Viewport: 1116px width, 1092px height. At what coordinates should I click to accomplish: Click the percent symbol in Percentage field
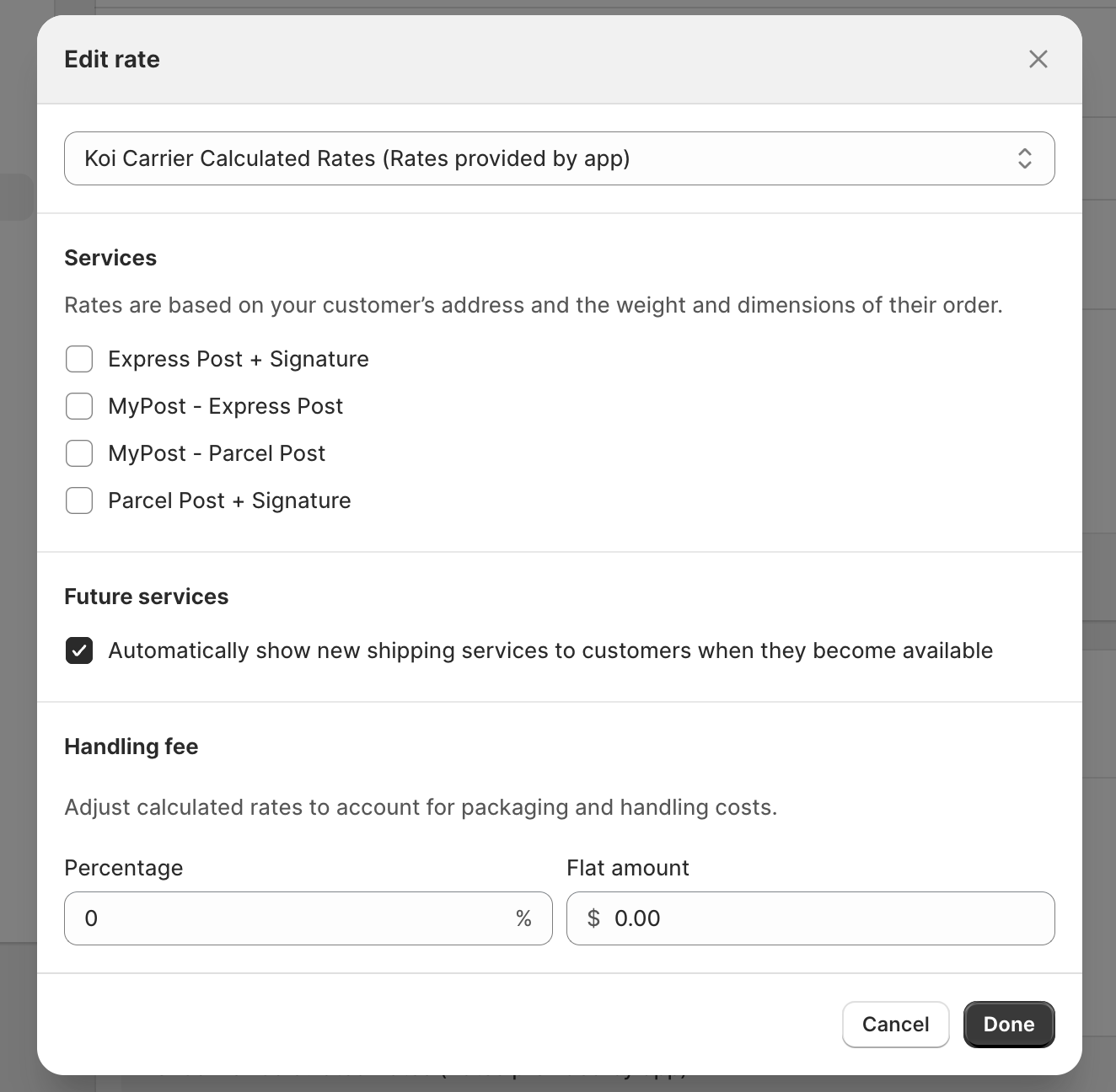pos(523,918)
